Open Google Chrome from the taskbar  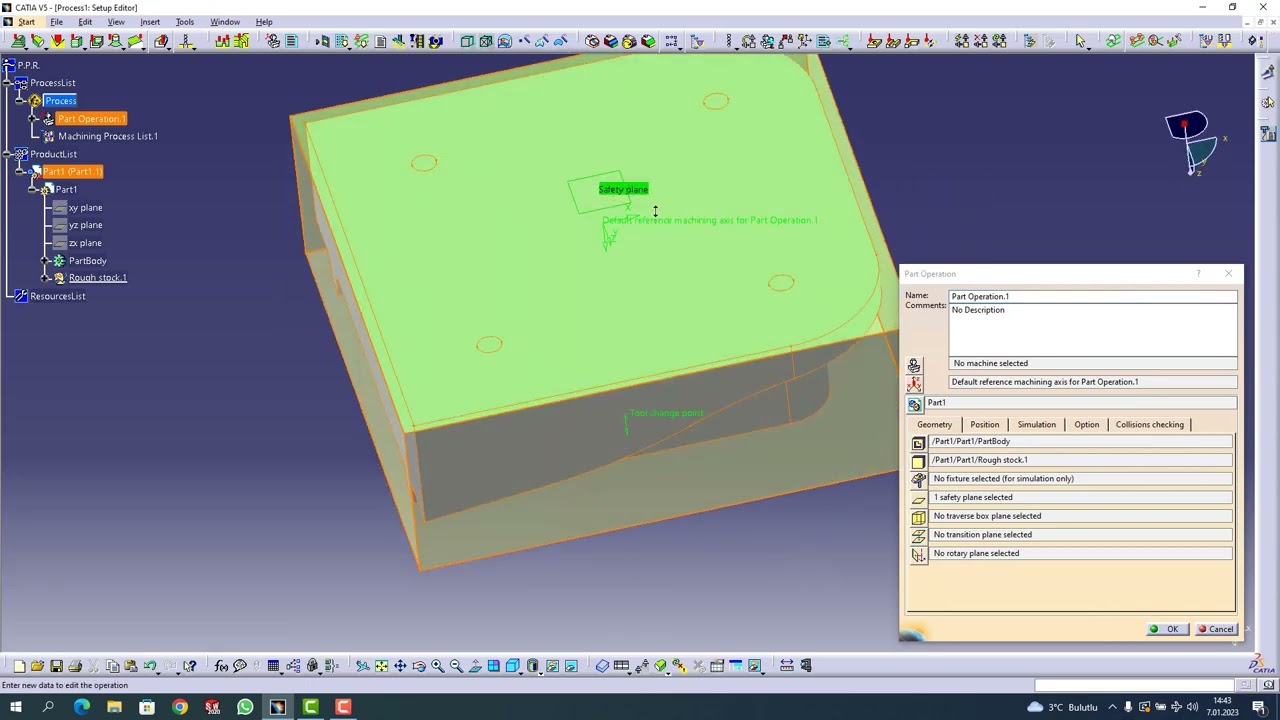pos(180,708)
